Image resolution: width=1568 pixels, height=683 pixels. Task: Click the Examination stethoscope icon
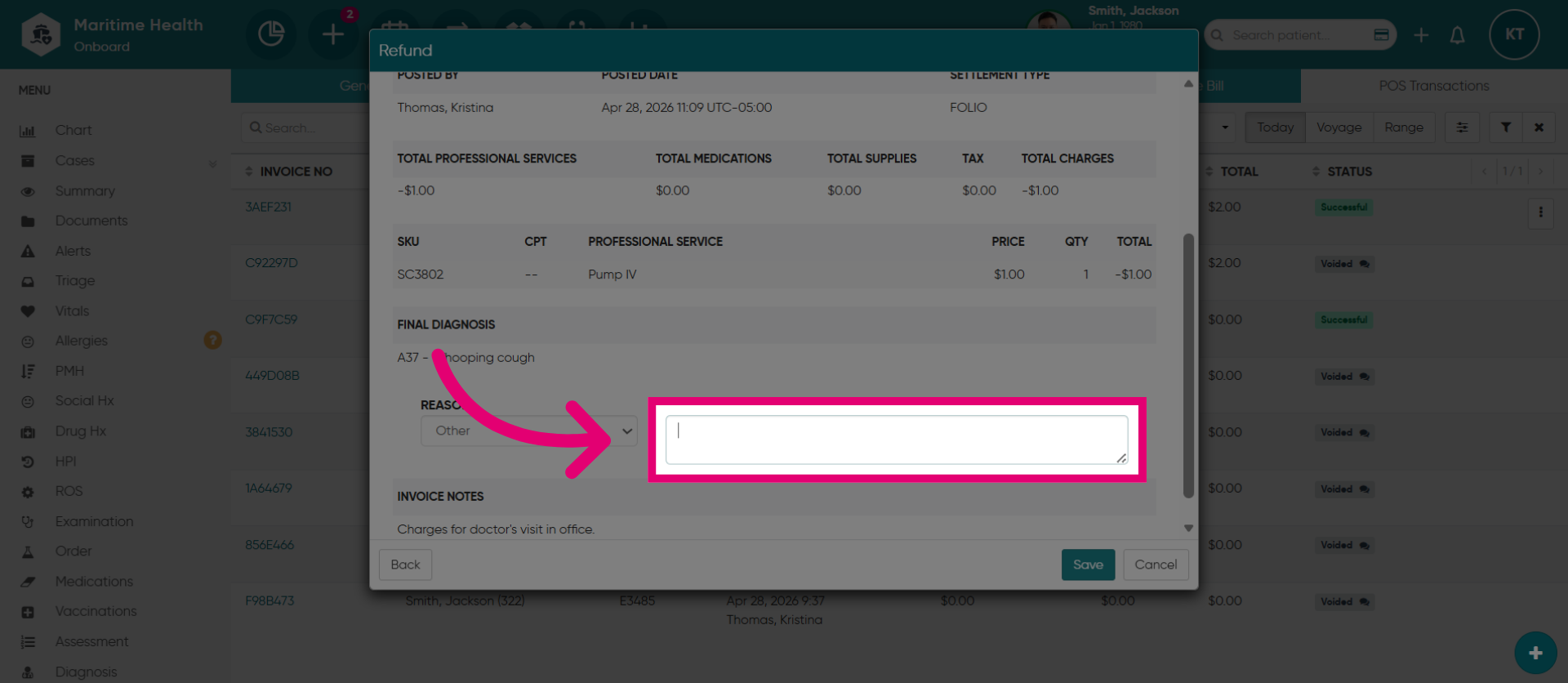[28, 521]
